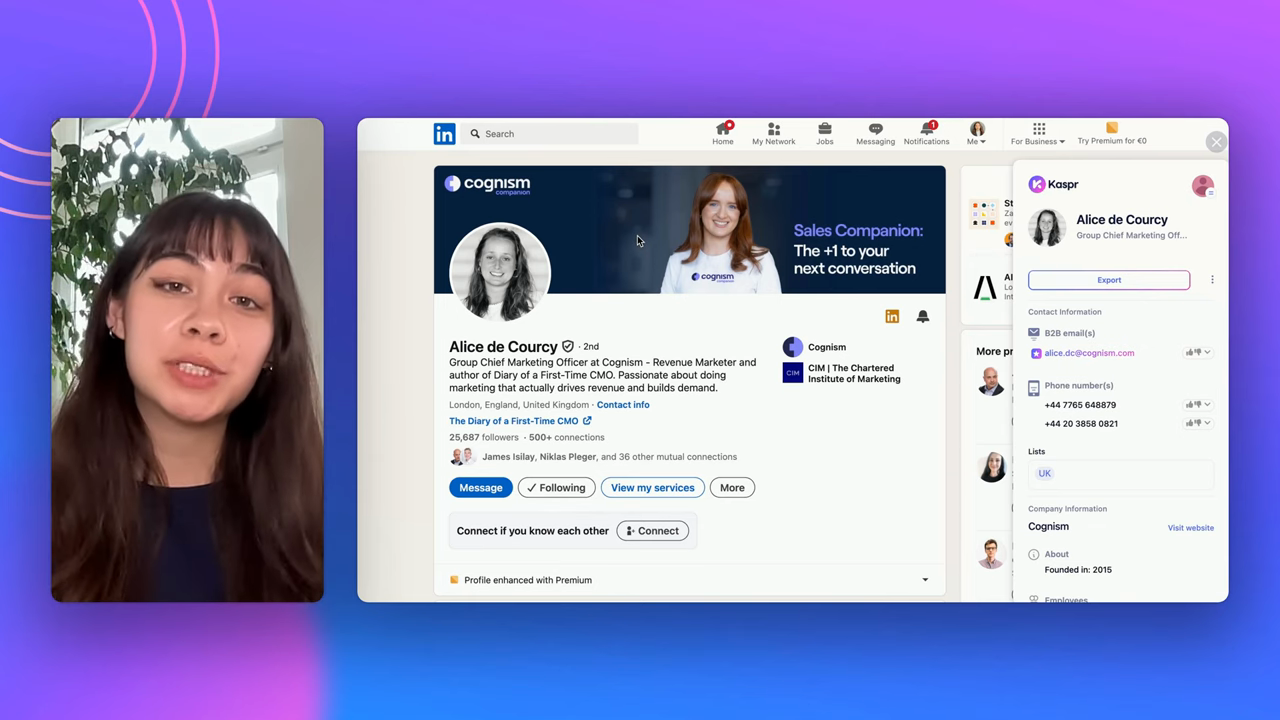Viewport: 1280px width, 720px height.
Task: Select phone number +44 20 3858 0821
Action: tap(1081, 424)
